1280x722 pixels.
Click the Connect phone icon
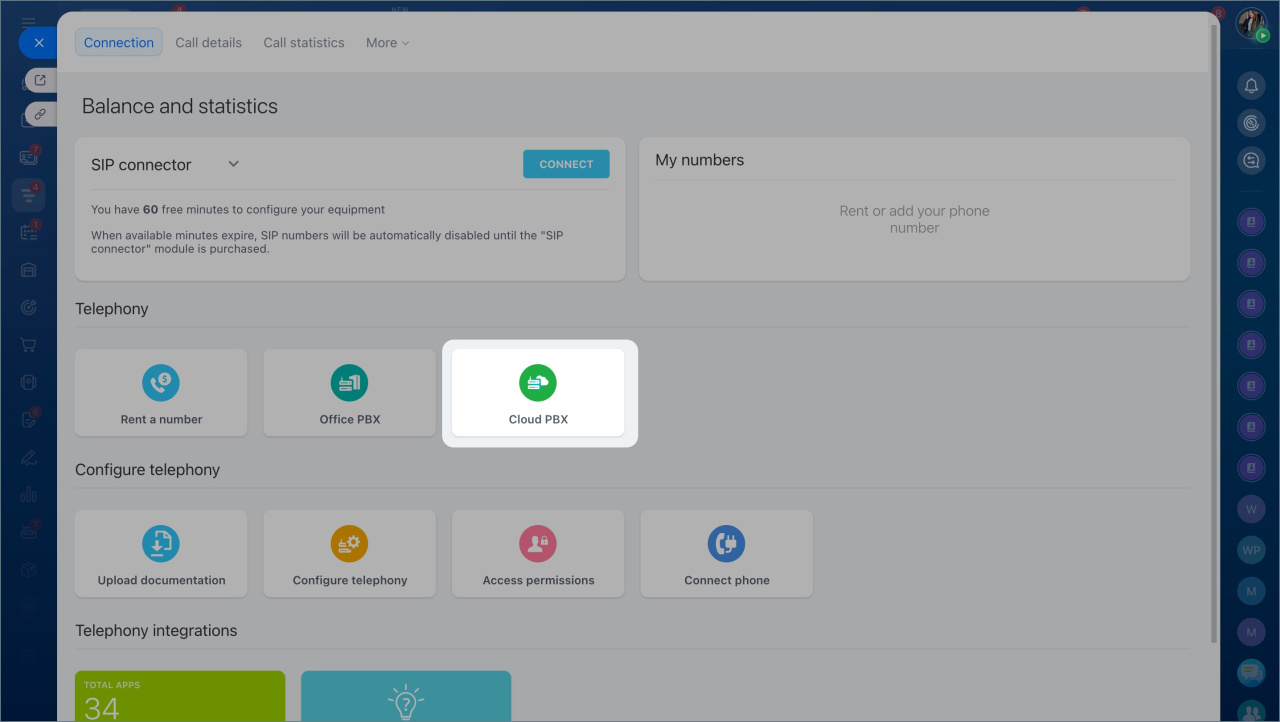(x=726, y=544)
